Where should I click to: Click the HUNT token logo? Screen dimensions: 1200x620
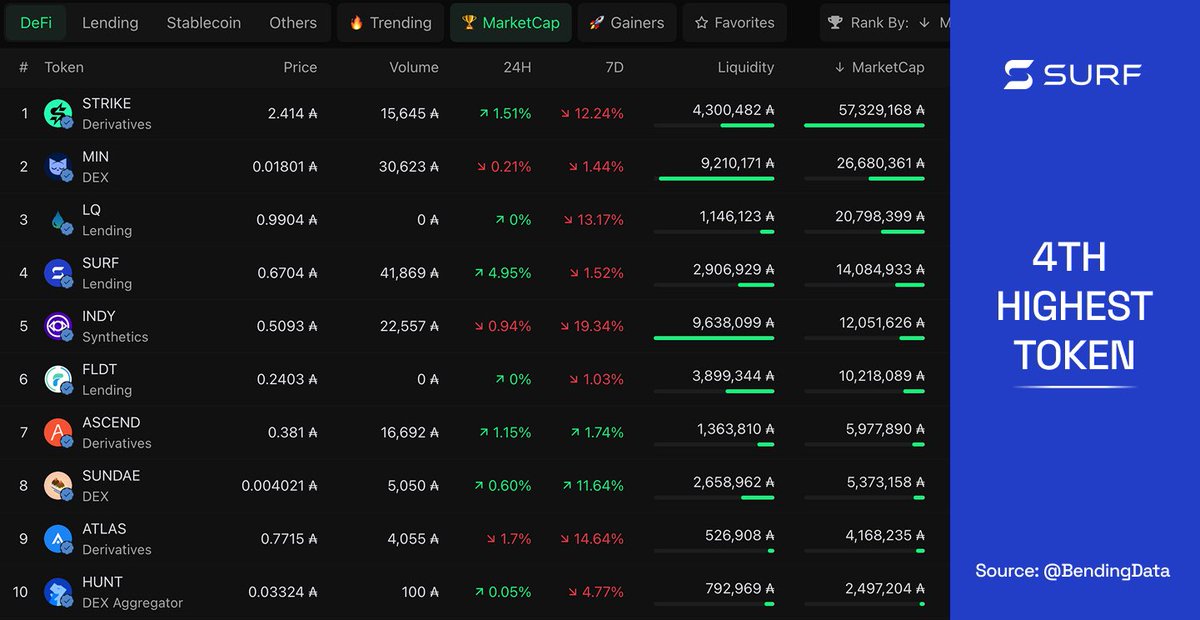(58, 592)
